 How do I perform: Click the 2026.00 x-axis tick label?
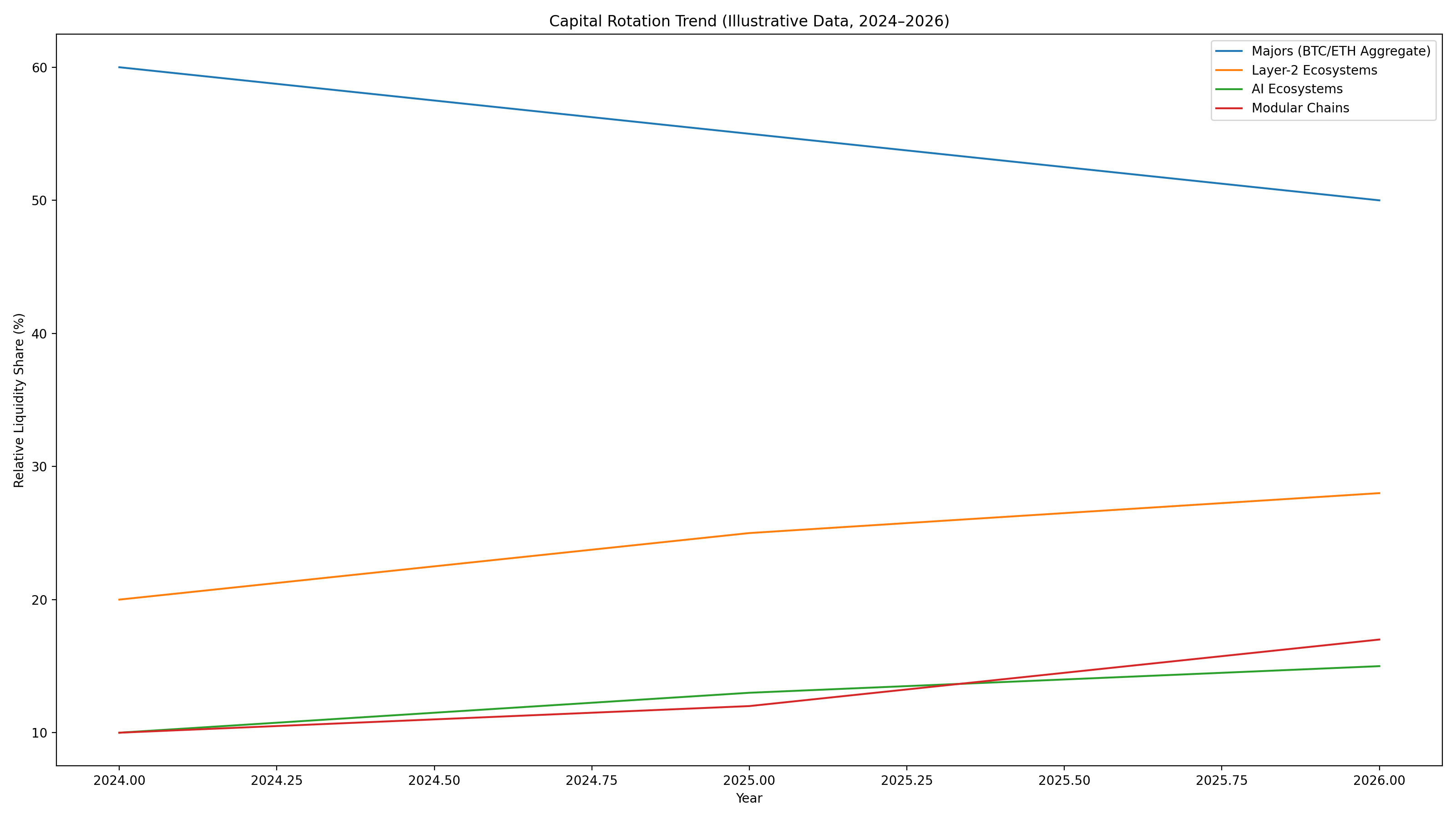click(1379, 781)
